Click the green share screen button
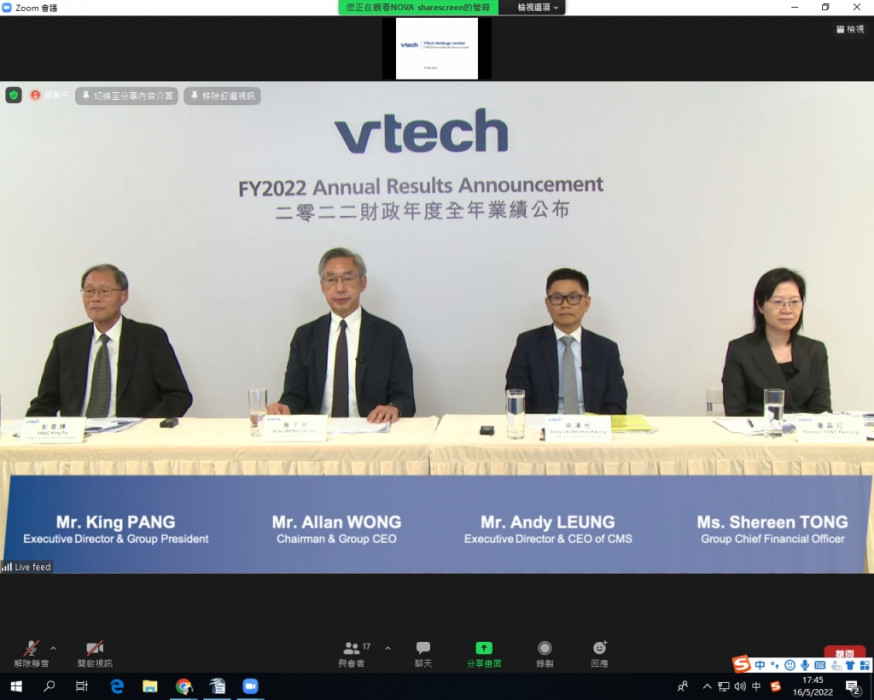 pyautogui.click(x=484, y=653)
